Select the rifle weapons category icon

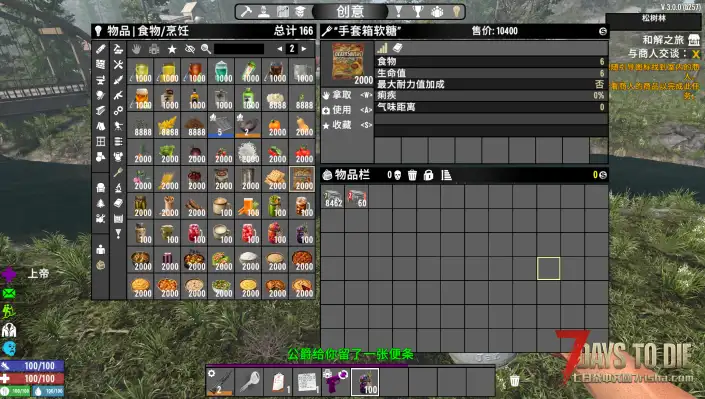pyautogui.click(x=118, y=95)
